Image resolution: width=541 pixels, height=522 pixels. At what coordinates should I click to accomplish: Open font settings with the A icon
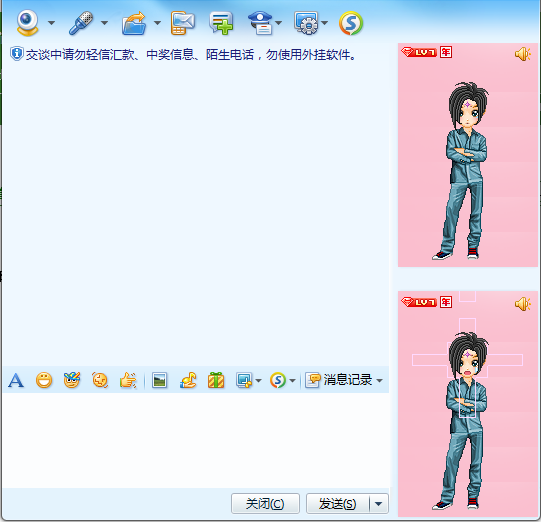point(16,381)
